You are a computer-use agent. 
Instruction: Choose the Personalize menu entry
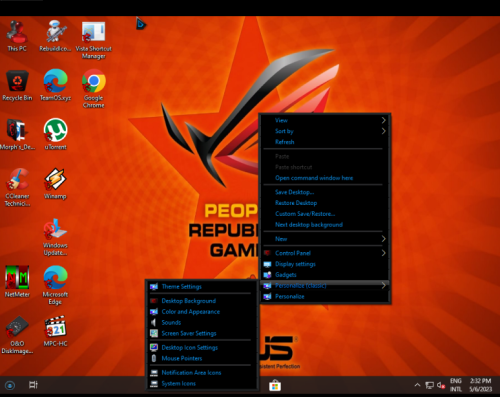click(x=325, y=296)
